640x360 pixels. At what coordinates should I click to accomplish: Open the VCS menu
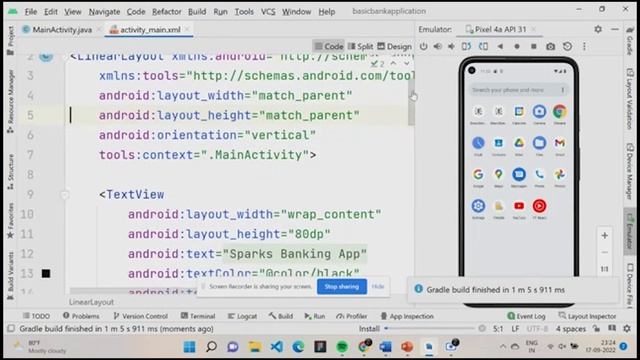click(x=268, y=12)
